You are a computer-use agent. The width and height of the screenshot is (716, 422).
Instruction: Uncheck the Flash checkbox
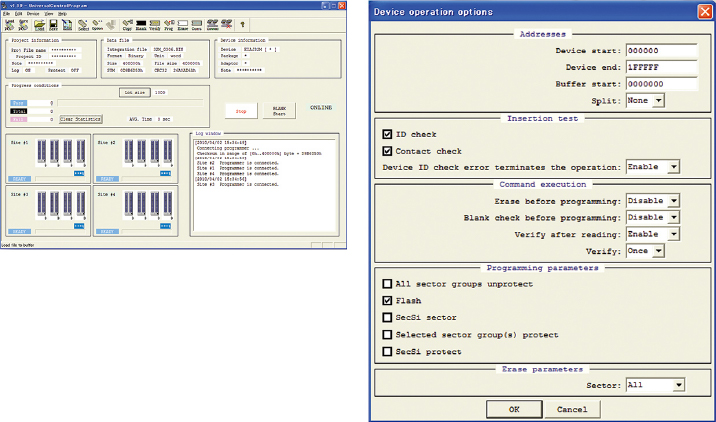point(387,301)
